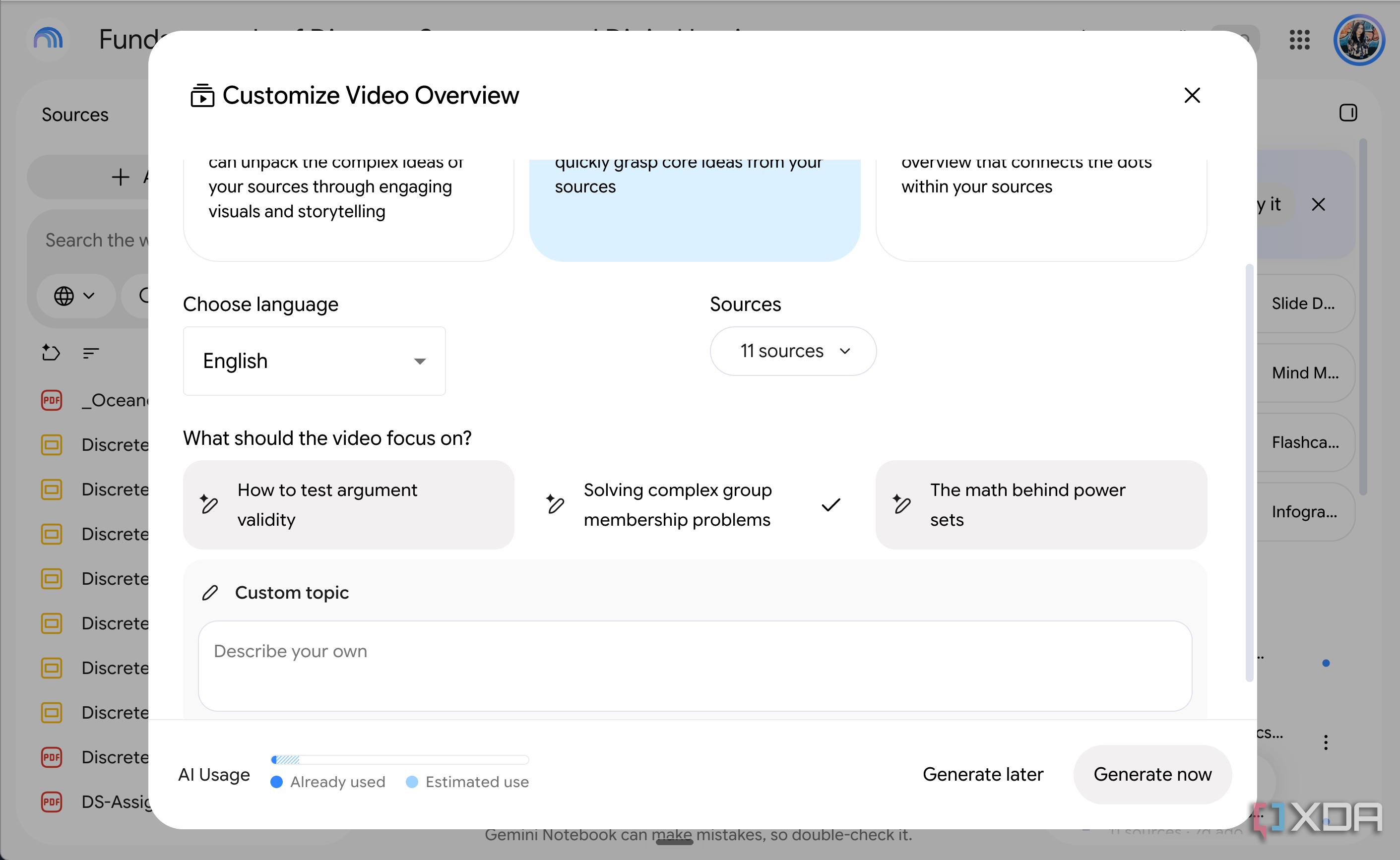The image size is (1400, 860).
Task: Expand the 11 sources dropdown
Action: (x=793, y=351)
